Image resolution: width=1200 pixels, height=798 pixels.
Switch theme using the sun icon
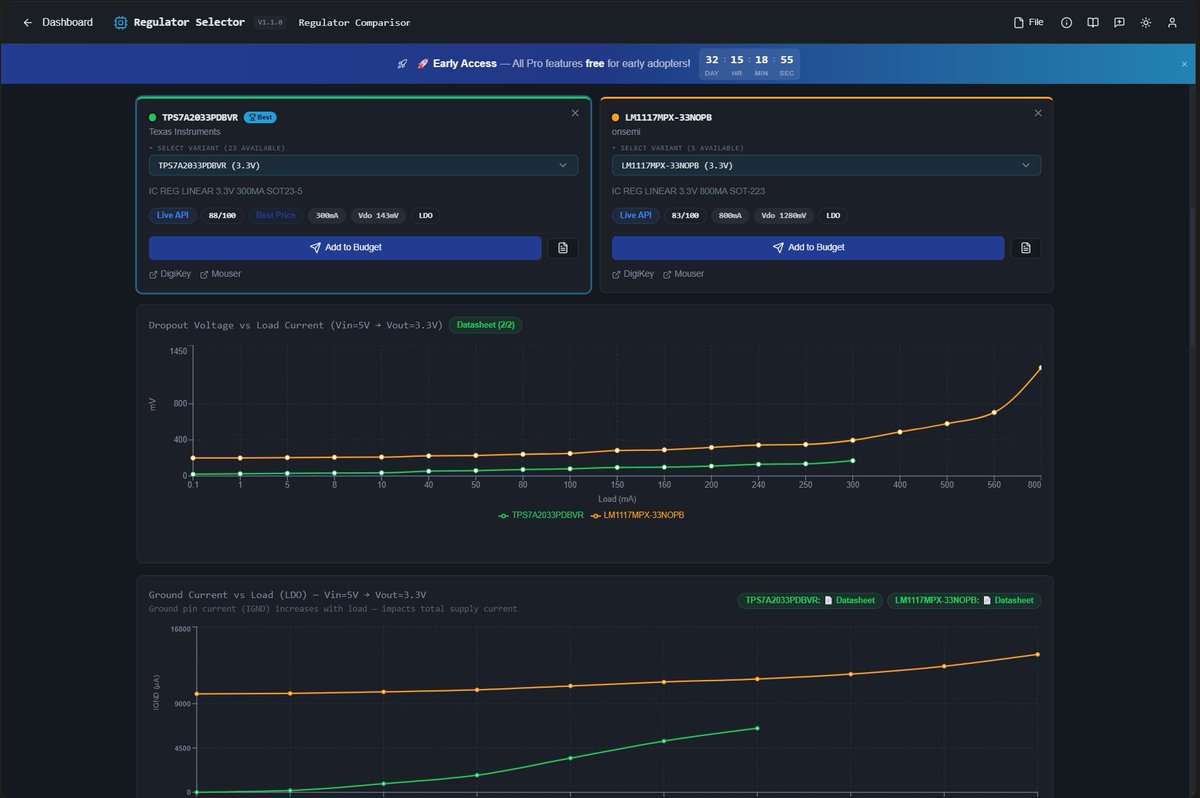pyautogui.click(x=1146, y=22)
